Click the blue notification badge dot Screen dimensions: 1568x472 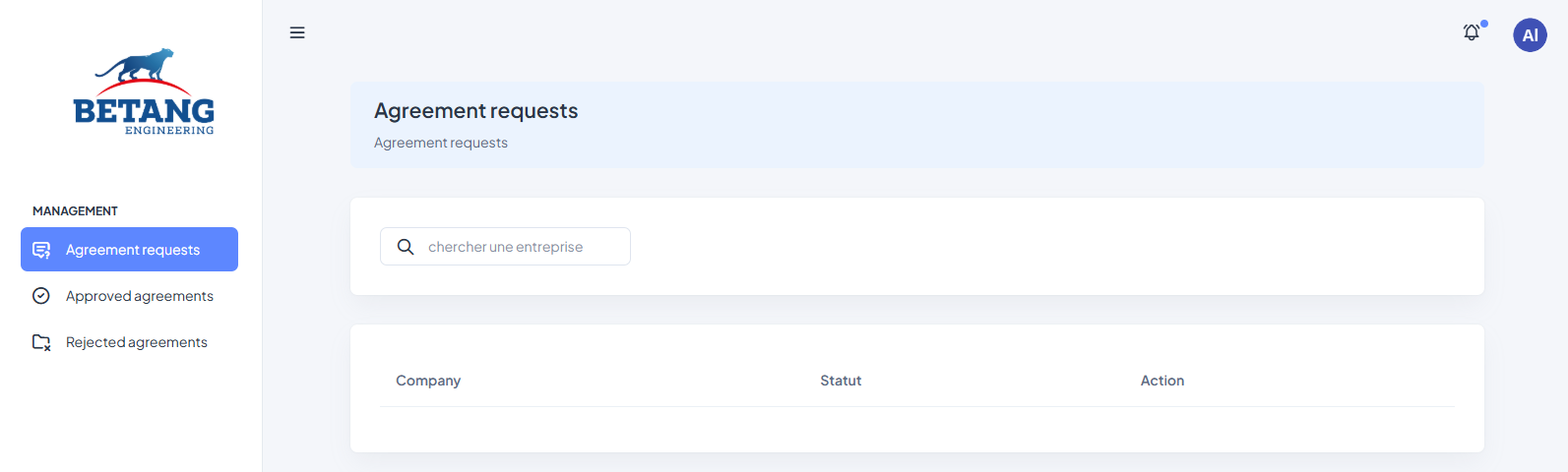pos(1484,24)
